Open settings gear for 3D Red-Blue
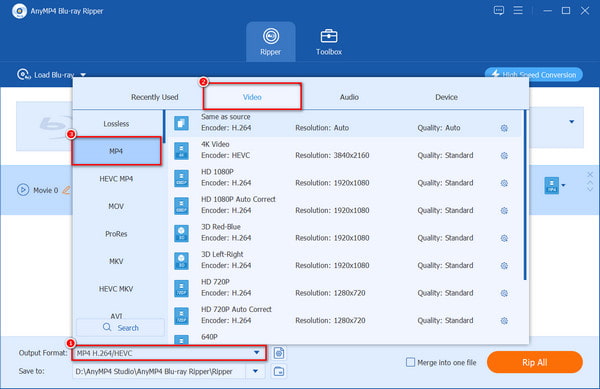This screenshot has height=389, width=600. pos(504,238)
